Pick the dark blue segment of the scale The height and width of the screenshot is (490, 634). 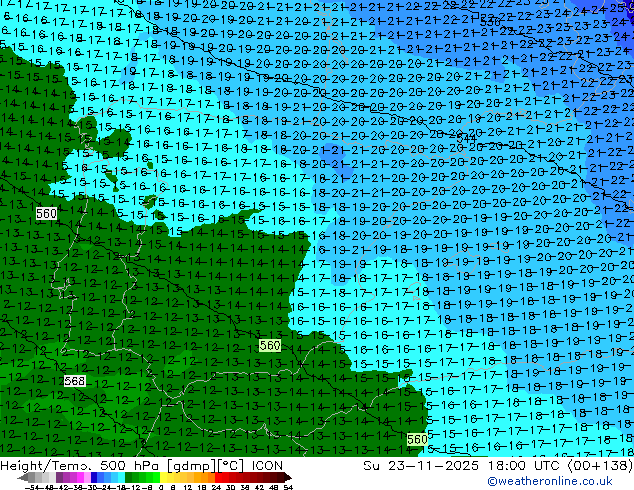(94, 477)
